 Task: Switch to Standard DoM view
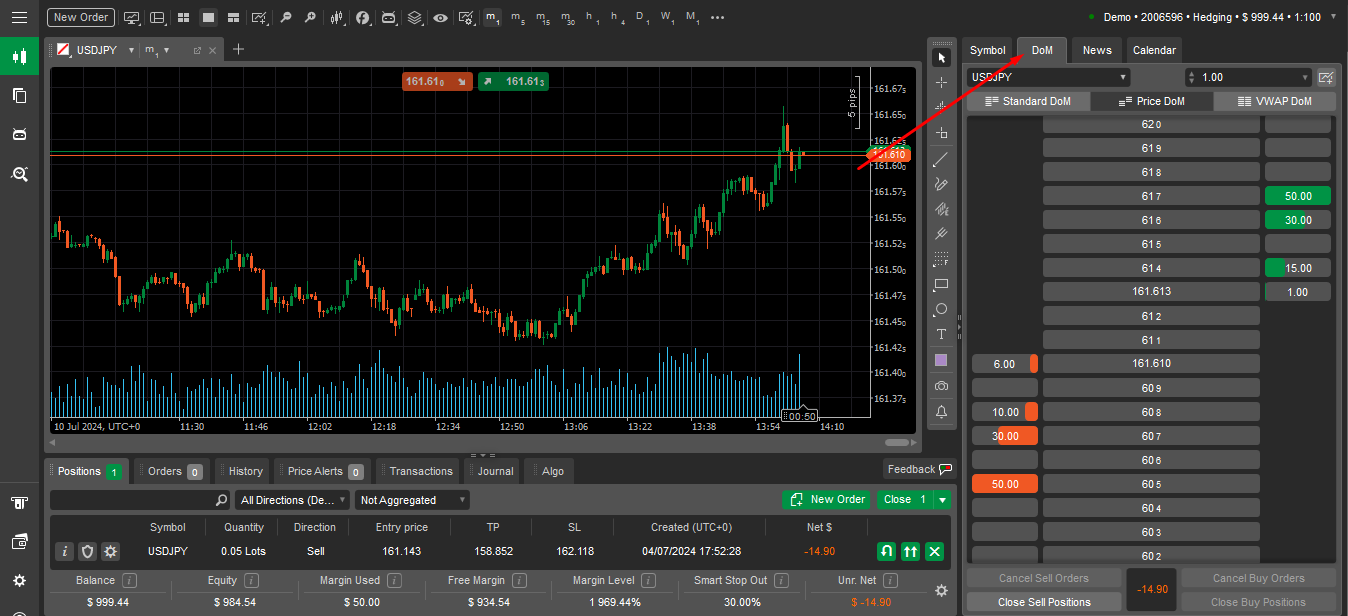tap(1028, 100)
